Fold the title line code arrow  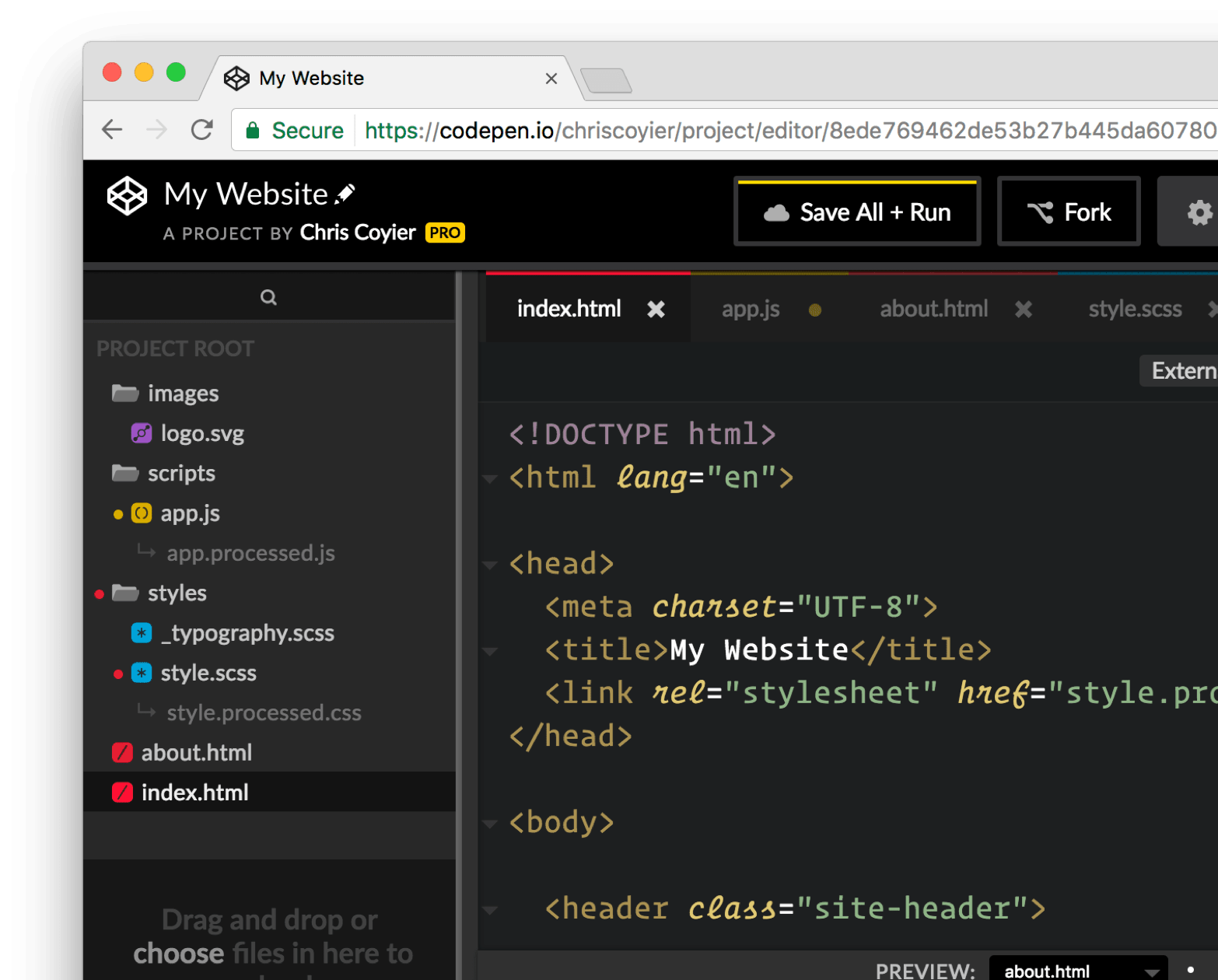click(x=490, y=651)
